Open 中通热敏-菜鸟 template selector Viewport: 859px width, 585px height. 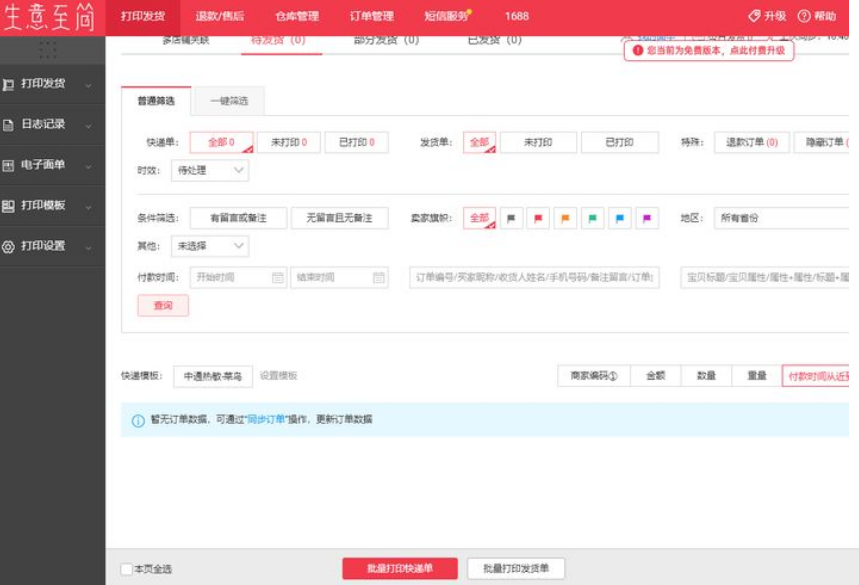[x=213, y=376]
